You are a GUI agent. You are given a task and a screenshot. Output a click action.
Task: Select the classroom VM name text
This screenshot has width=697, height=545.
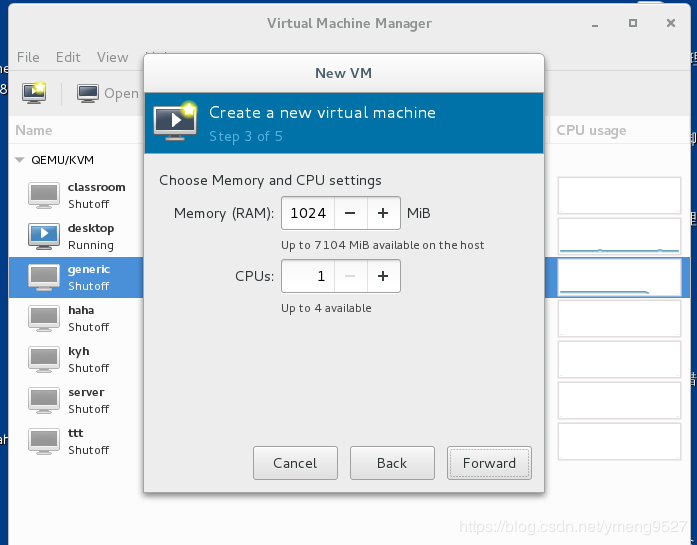[96, 187]
